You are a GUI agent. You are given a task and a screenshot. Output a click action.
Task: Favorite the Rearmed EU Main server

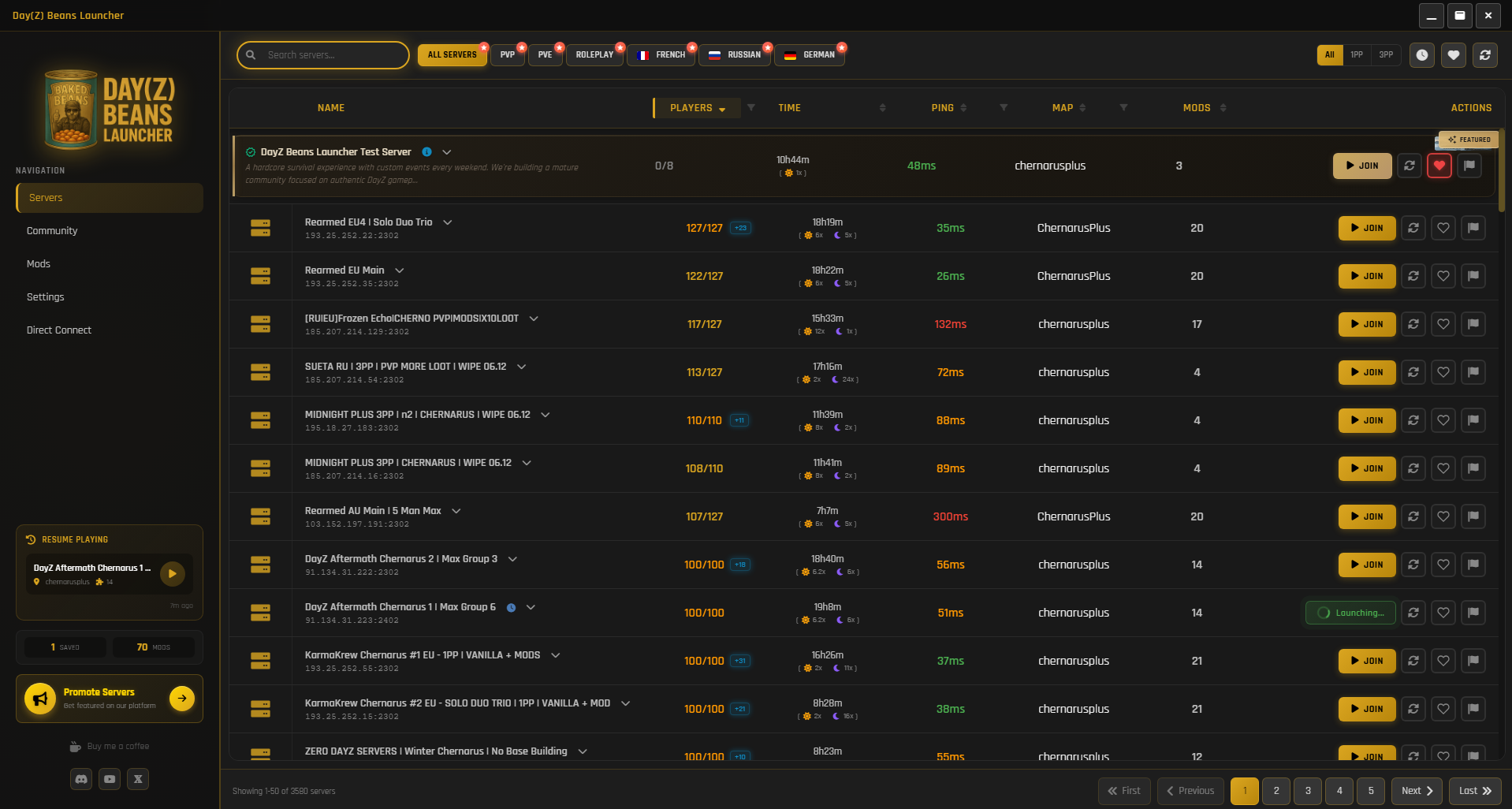pyautogui.click(x=1443, y=276)
